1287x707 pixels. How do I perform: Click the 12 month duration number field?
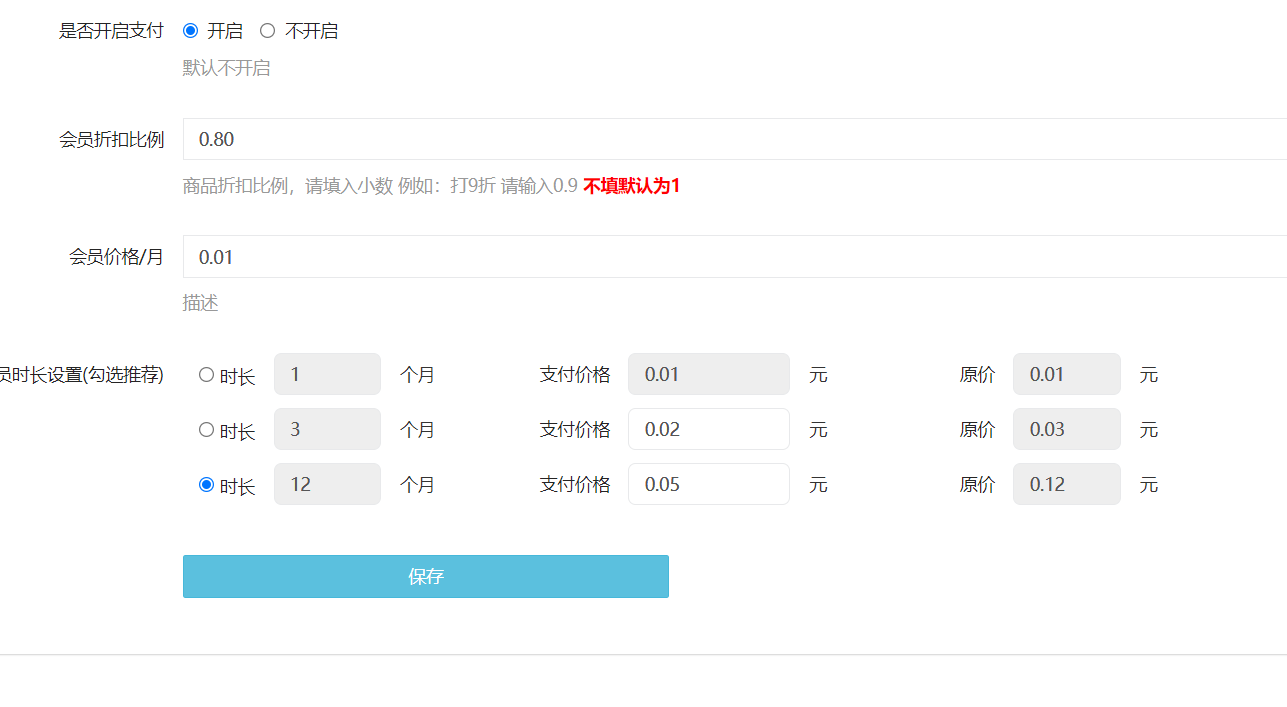click(x=327, y=484)
